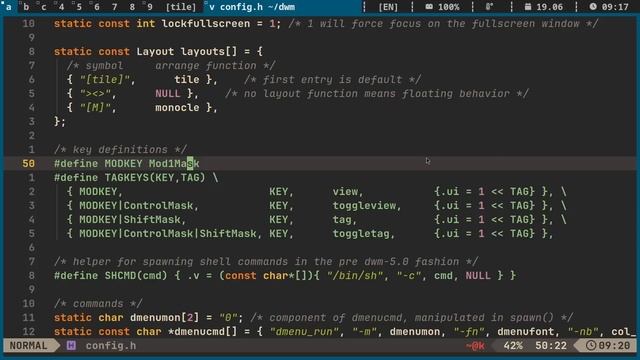Click the 'helper for spawning shell commands' comment
Viewport: 640px width, 360px height.
(x=266, y=262)
